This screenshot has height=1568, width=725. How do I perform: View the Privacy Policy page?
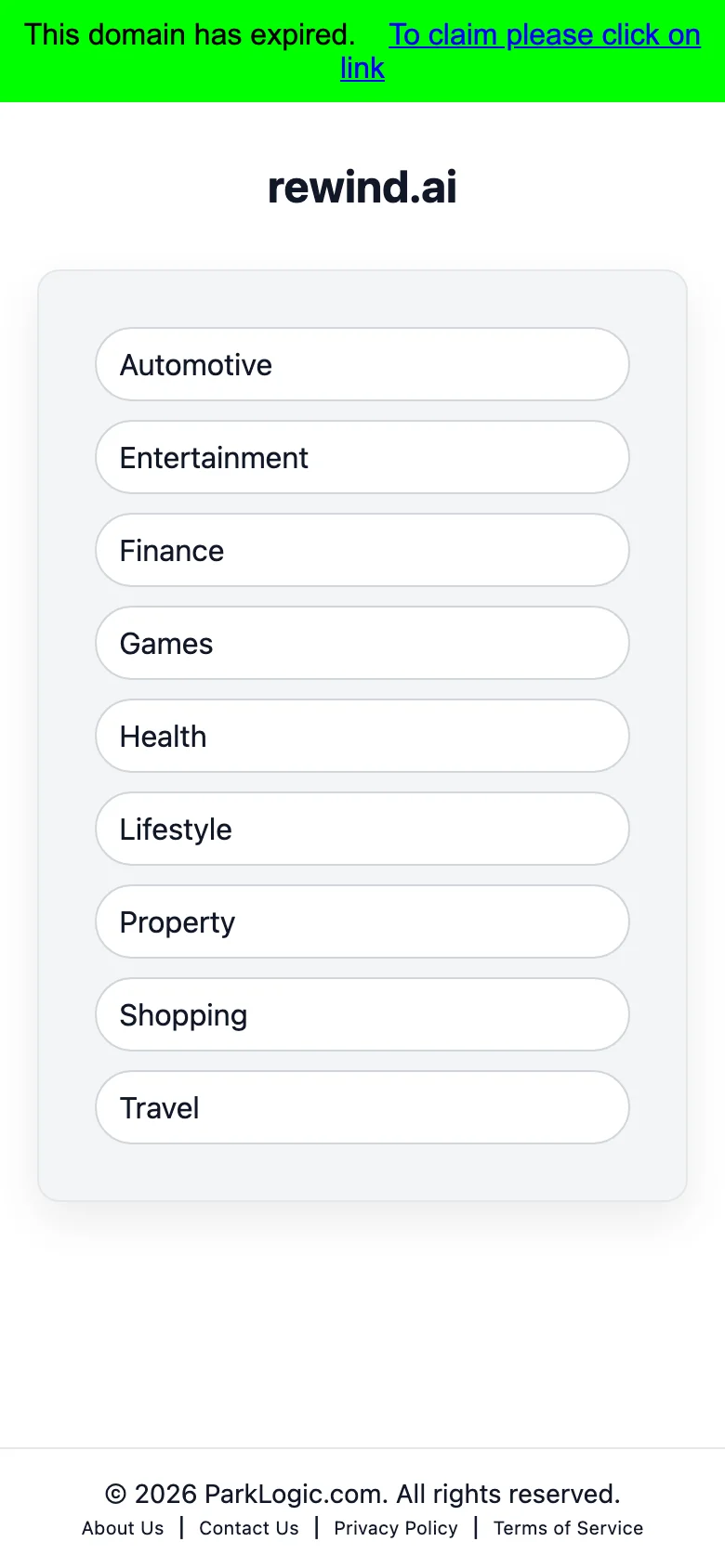[396, 1528]
